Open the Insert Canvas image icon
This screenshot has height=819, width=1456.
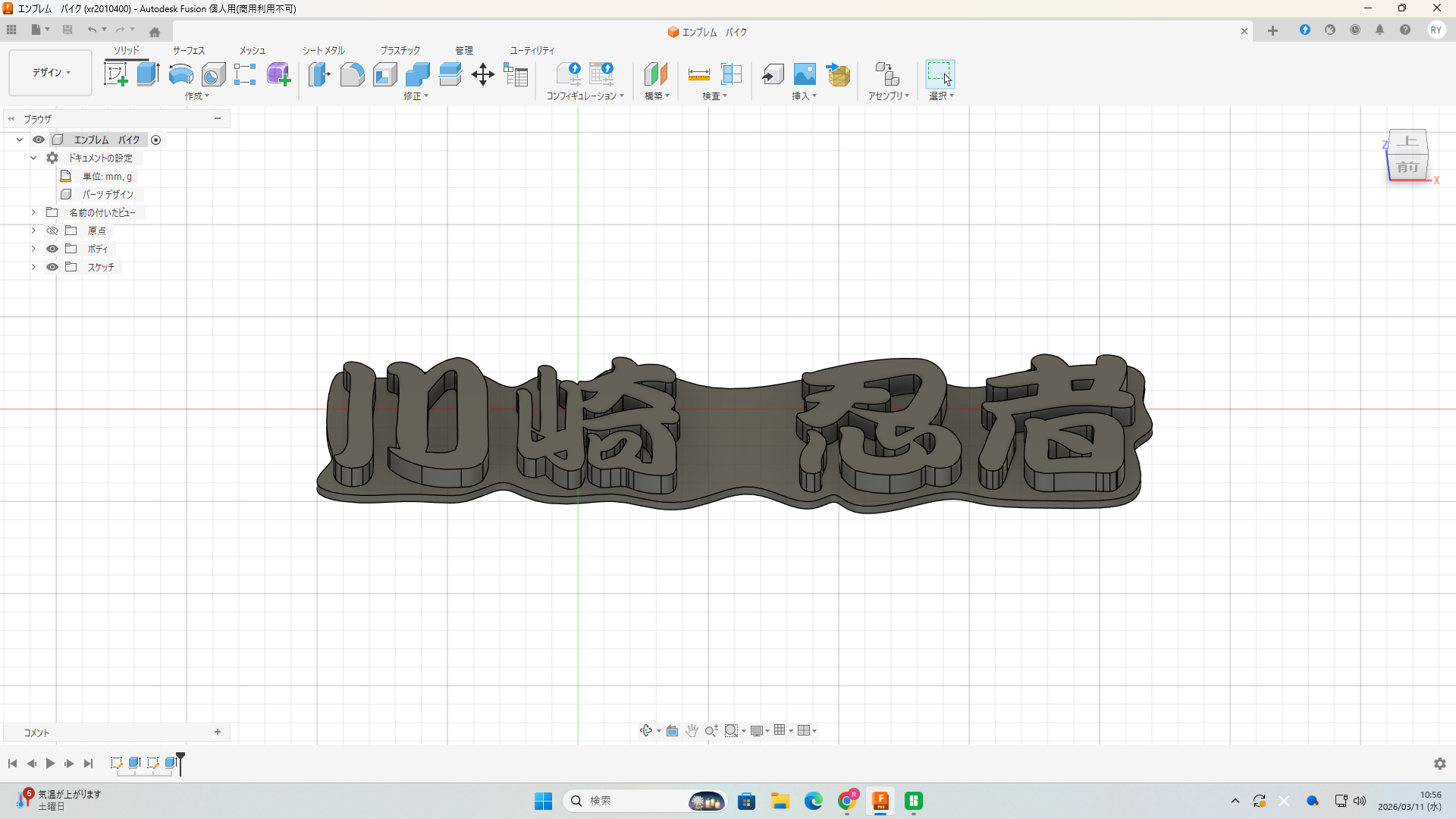[x=805, y=74]
